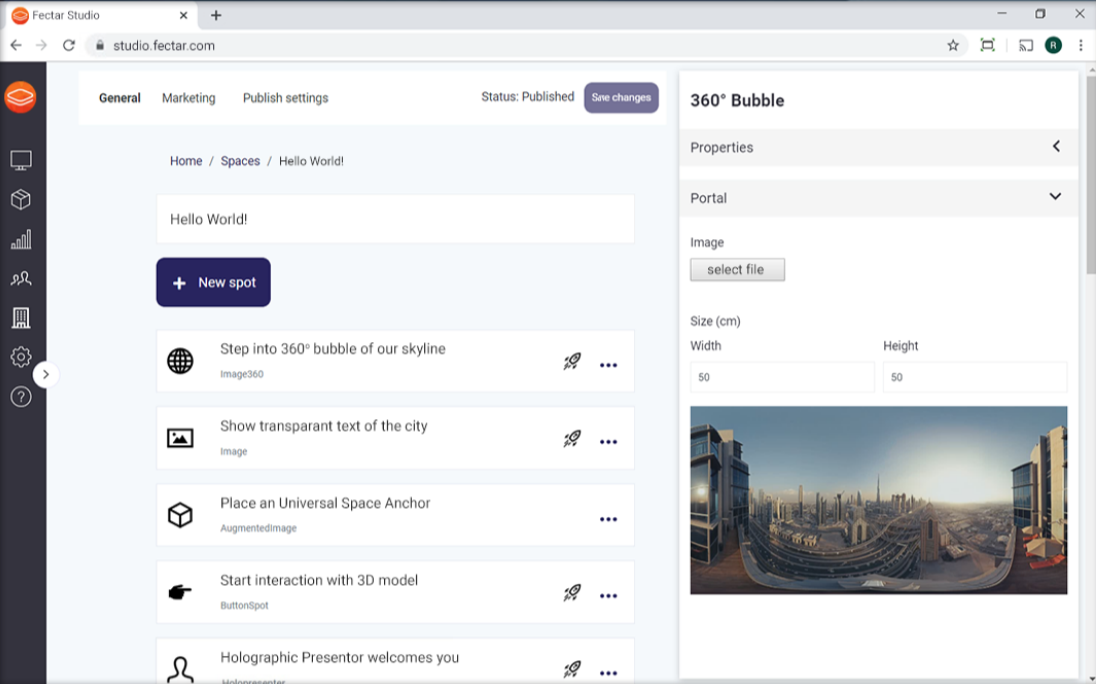Close the Fectar Studio tab
Screen dimensions: 1096x684
tap(183, 15)
